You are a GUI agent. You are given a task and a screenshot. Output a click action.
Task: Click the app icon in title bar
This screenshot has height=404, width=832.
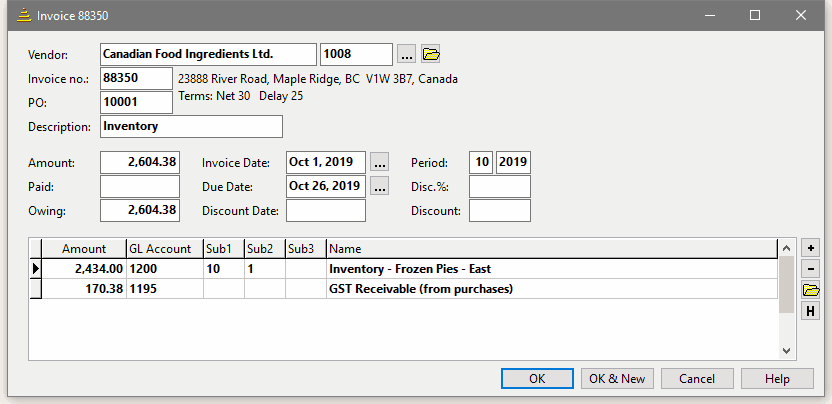click(x=24, y=16)
